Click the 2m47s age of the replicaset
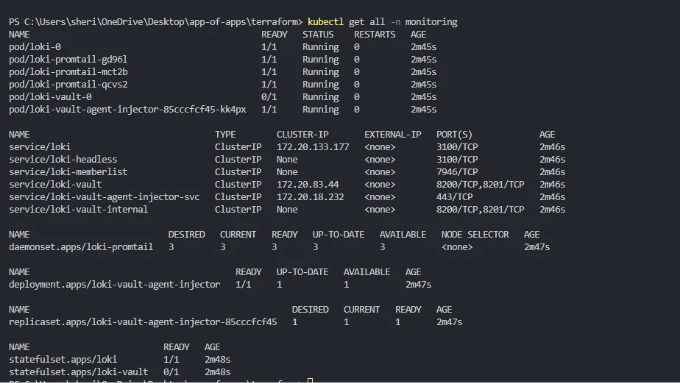Screen dimensions: 680x383 [x=449, y=322]
